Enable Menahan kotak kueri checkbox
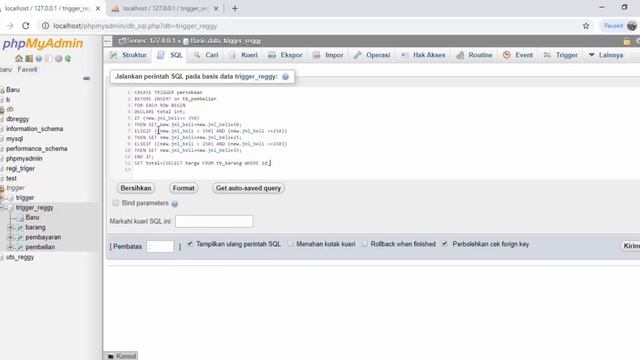The width and height of the screenshot is (640, 360). click(290, 244)
